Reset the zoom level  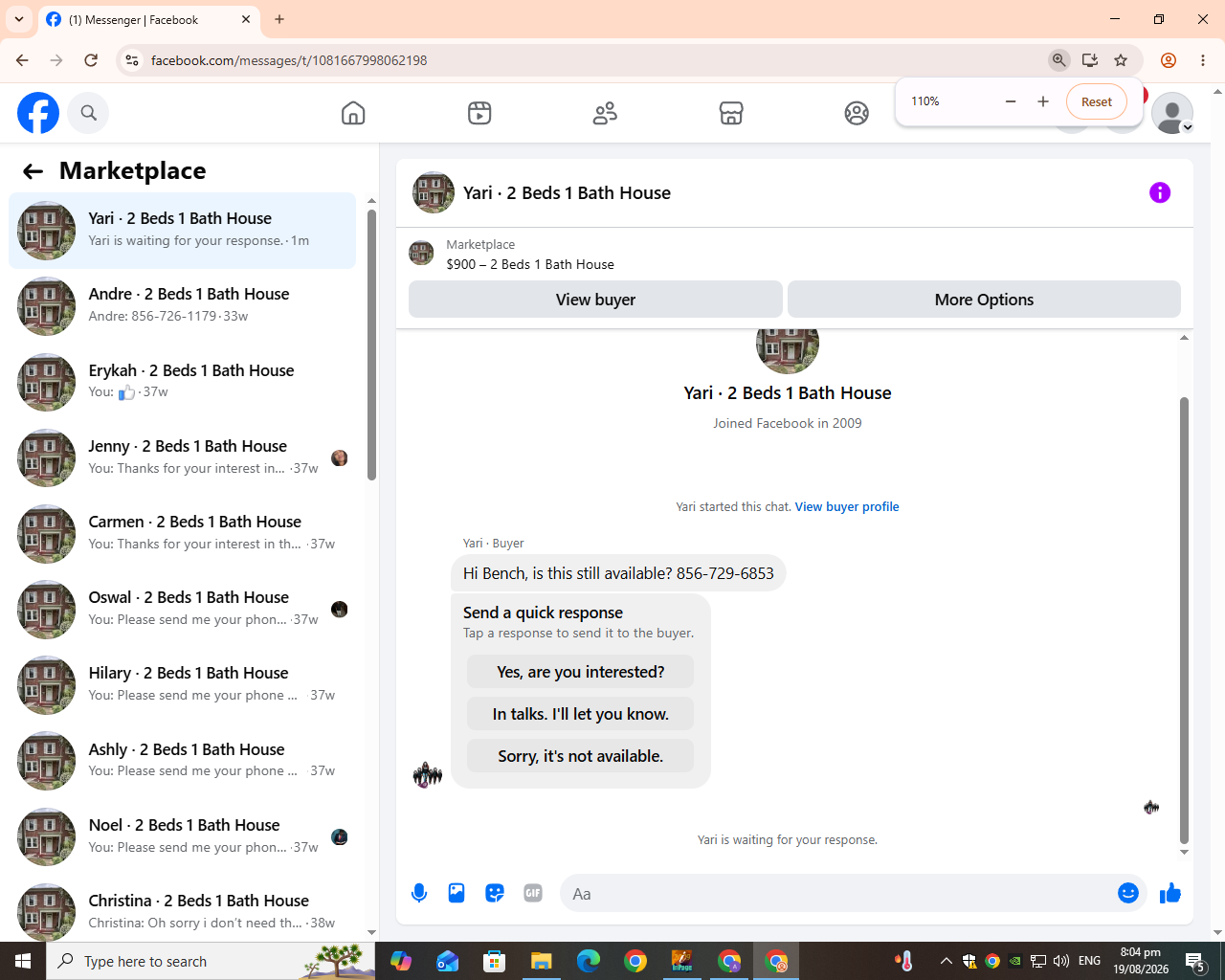1097,101
